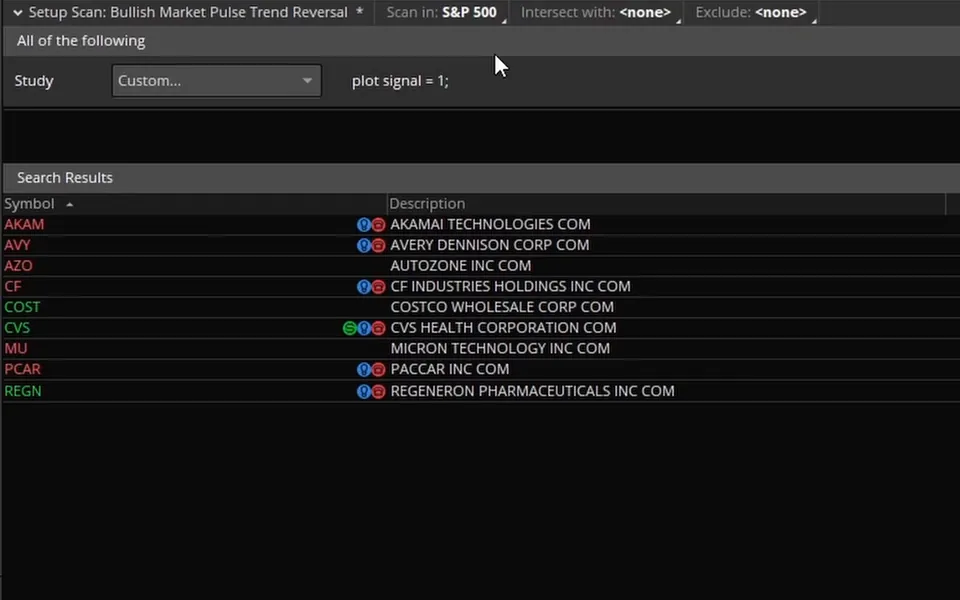Image resolution: width=960 pixels, height=600 pixels.
Task: Select the CVS symbol
Action: pyautogui.click(x=17, y=328)
